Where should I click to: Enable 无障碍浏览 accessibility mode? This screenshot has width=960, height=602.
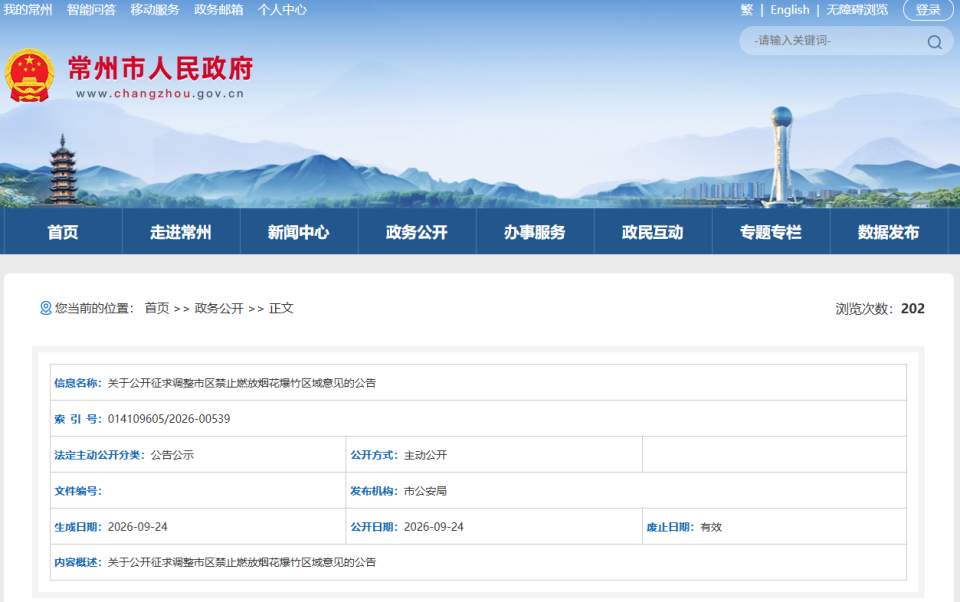pos(857,10)
